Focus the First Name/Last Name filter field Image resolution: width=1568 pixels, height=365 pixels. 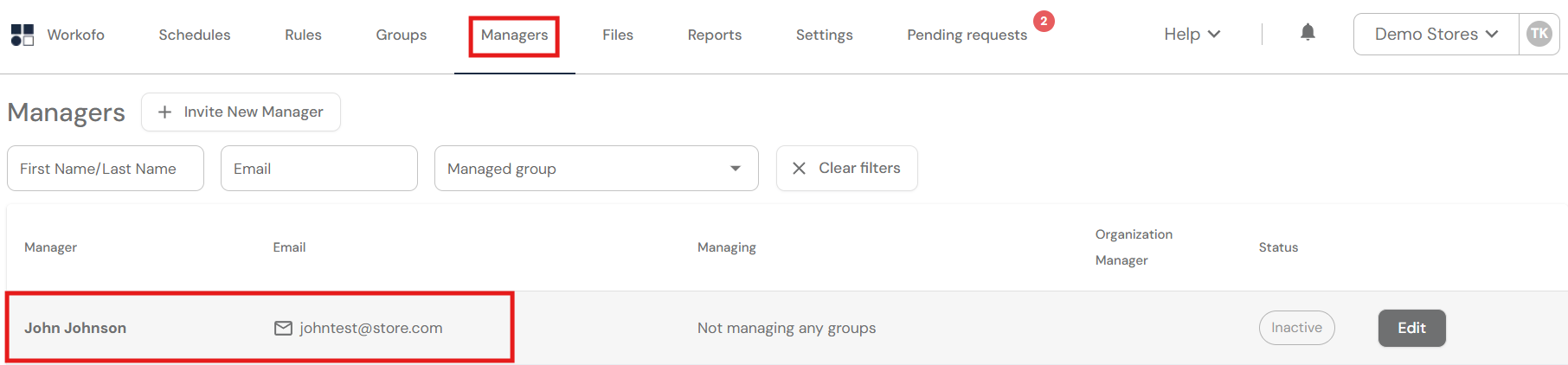[x=106, y=169]
